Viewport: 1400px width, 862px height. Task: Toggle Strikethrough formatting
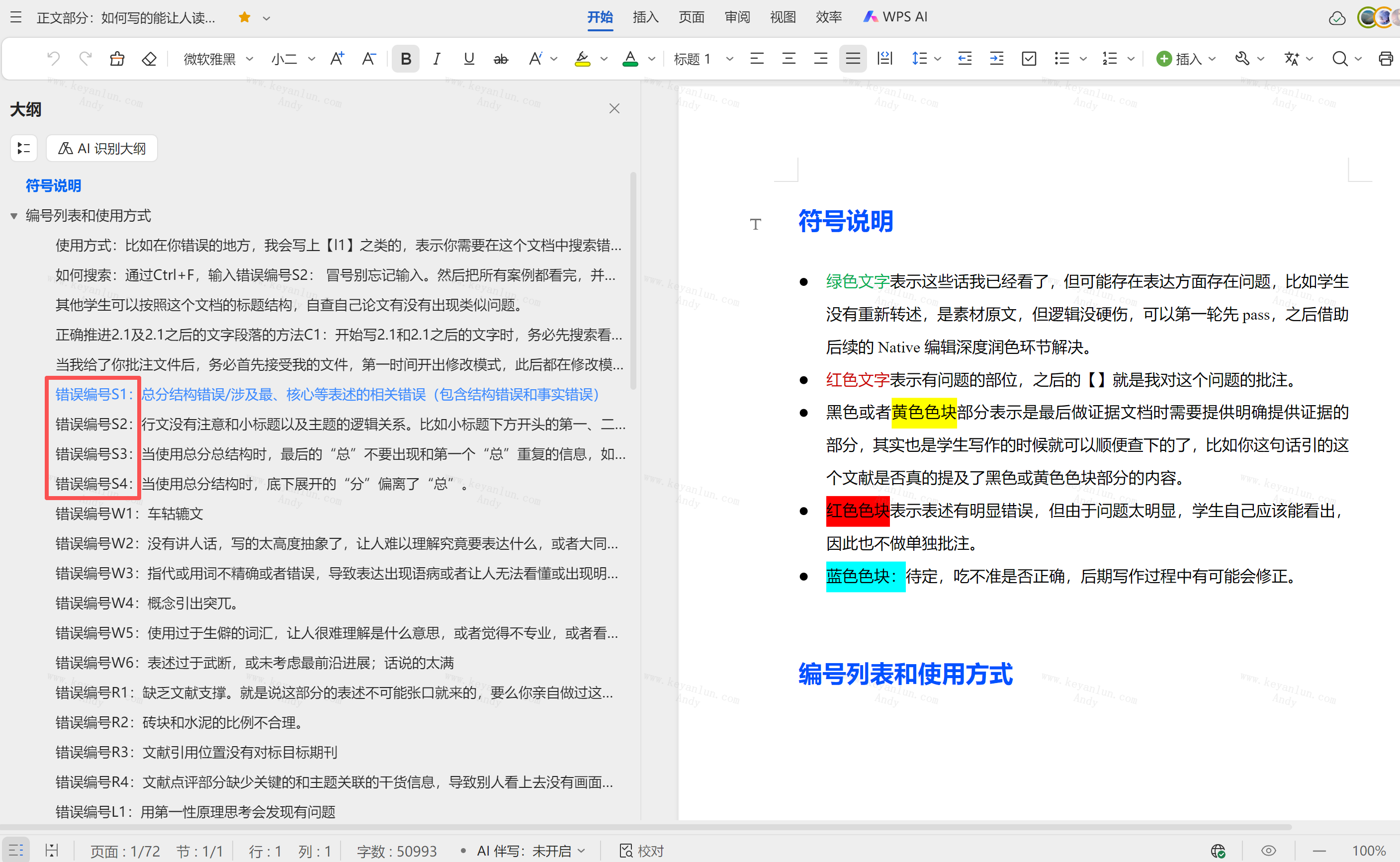(501, 58)
